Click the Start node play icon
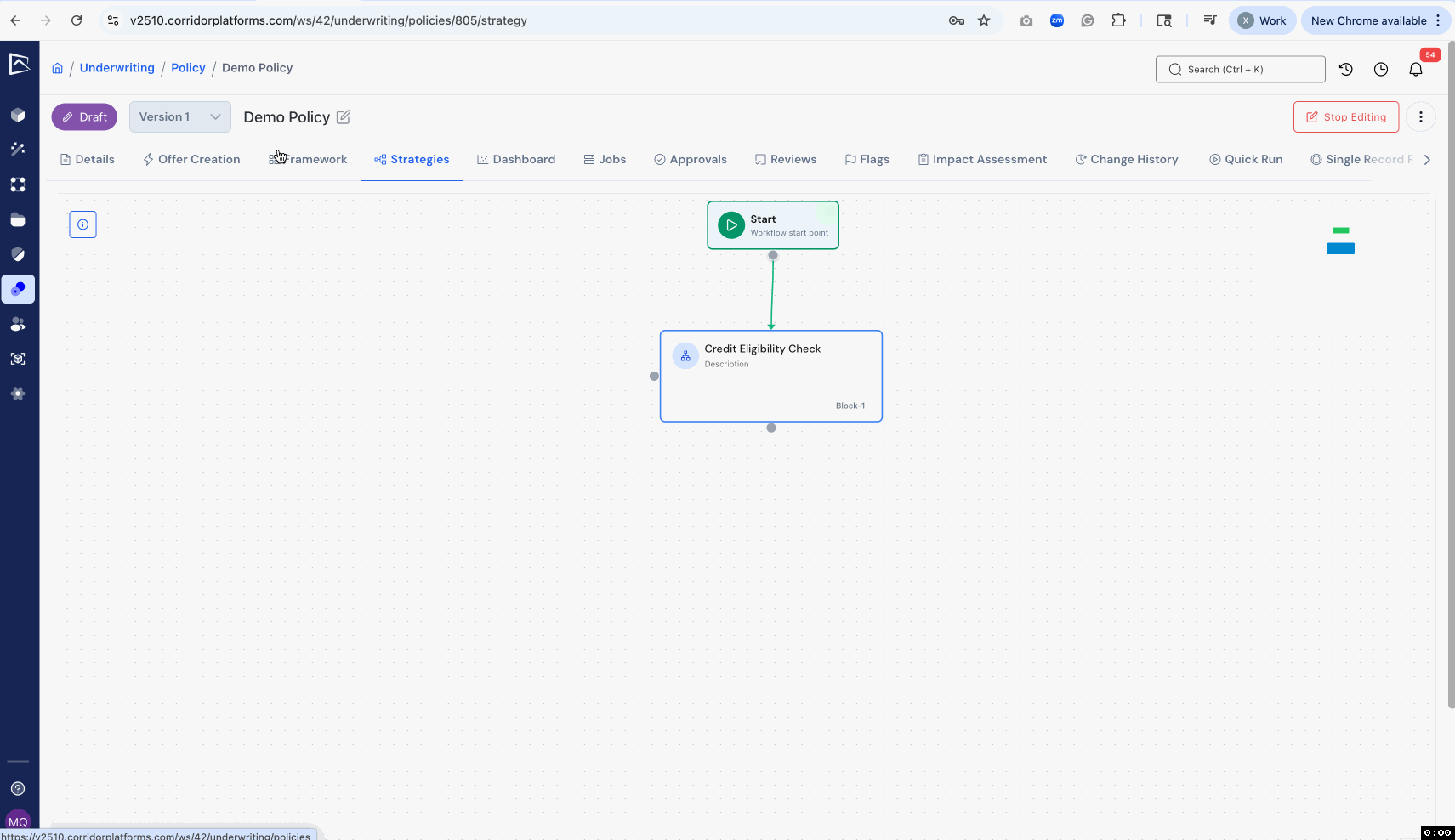Image resolution: width=1455 pixels, height=840 pixels. click(x=730, y=225)
